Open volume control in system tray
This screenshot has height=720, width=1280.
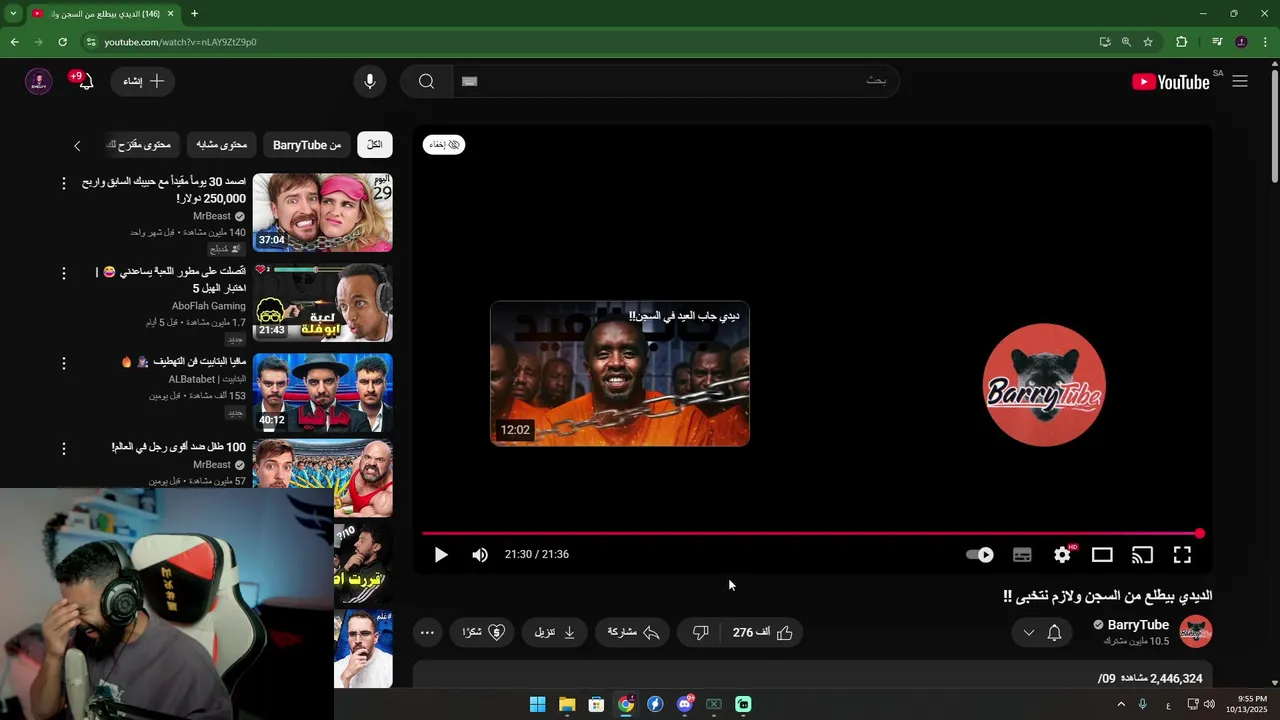(x=1209, y=704)
